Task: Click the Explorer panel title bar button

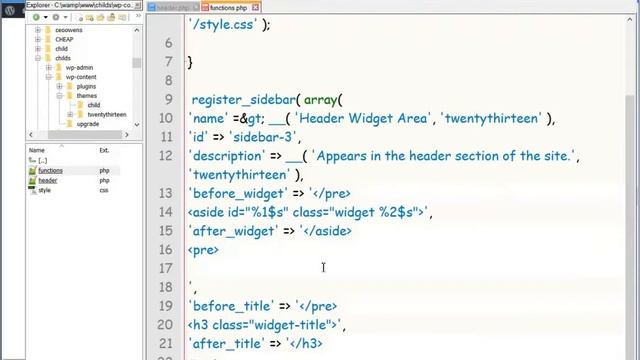Action: (138, 5)
